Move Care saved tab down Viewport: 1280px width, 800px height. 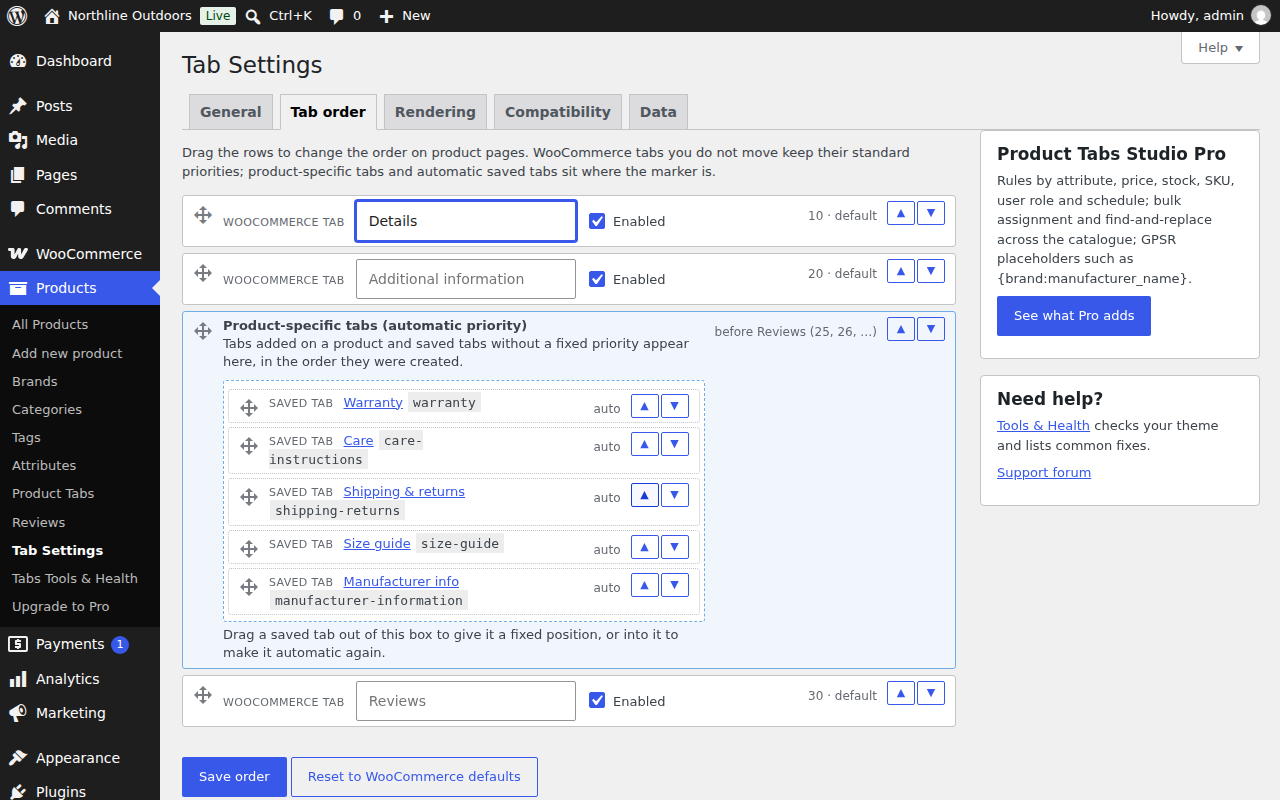point(675,444)
